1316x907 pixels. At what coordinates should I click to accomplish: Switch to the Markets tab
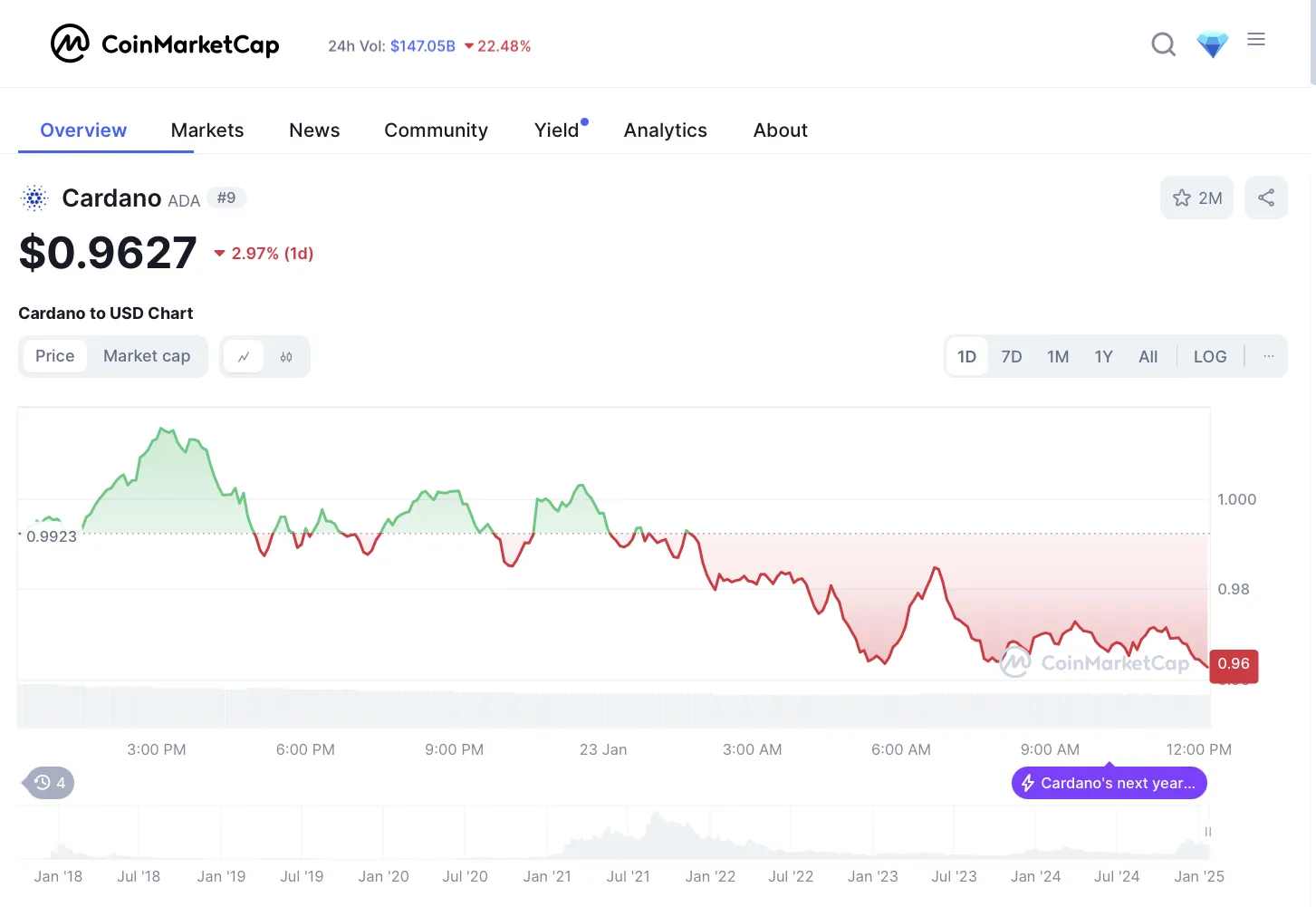tap(207, 130)
